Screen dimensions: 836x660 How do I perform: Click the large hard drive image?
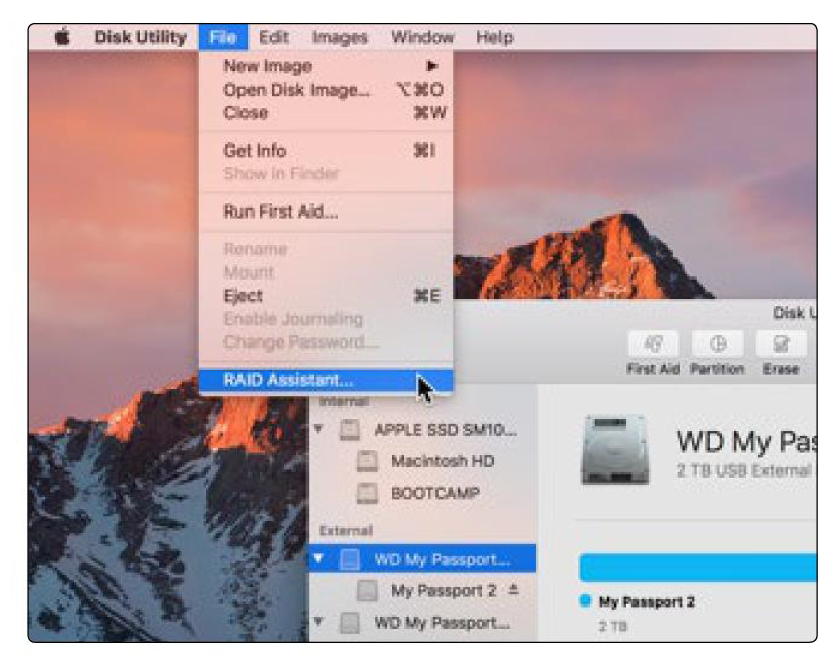616,450
